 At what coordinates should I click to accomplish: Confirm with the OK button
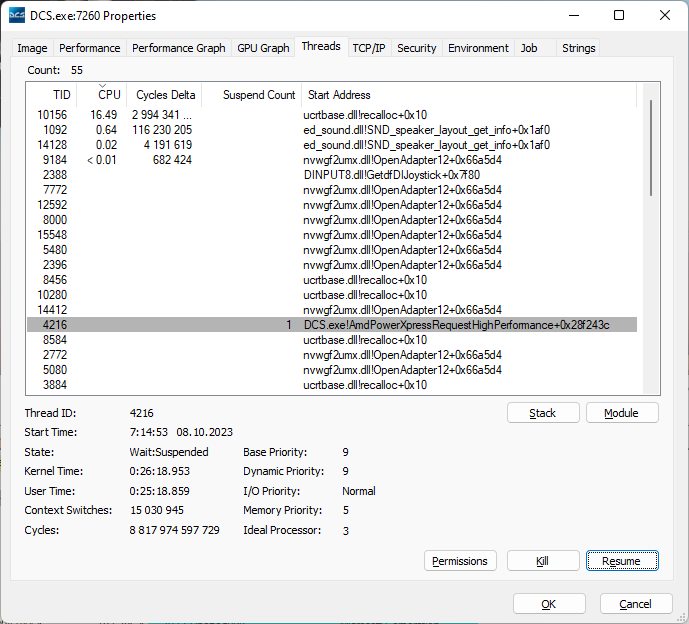coord(549,604)
